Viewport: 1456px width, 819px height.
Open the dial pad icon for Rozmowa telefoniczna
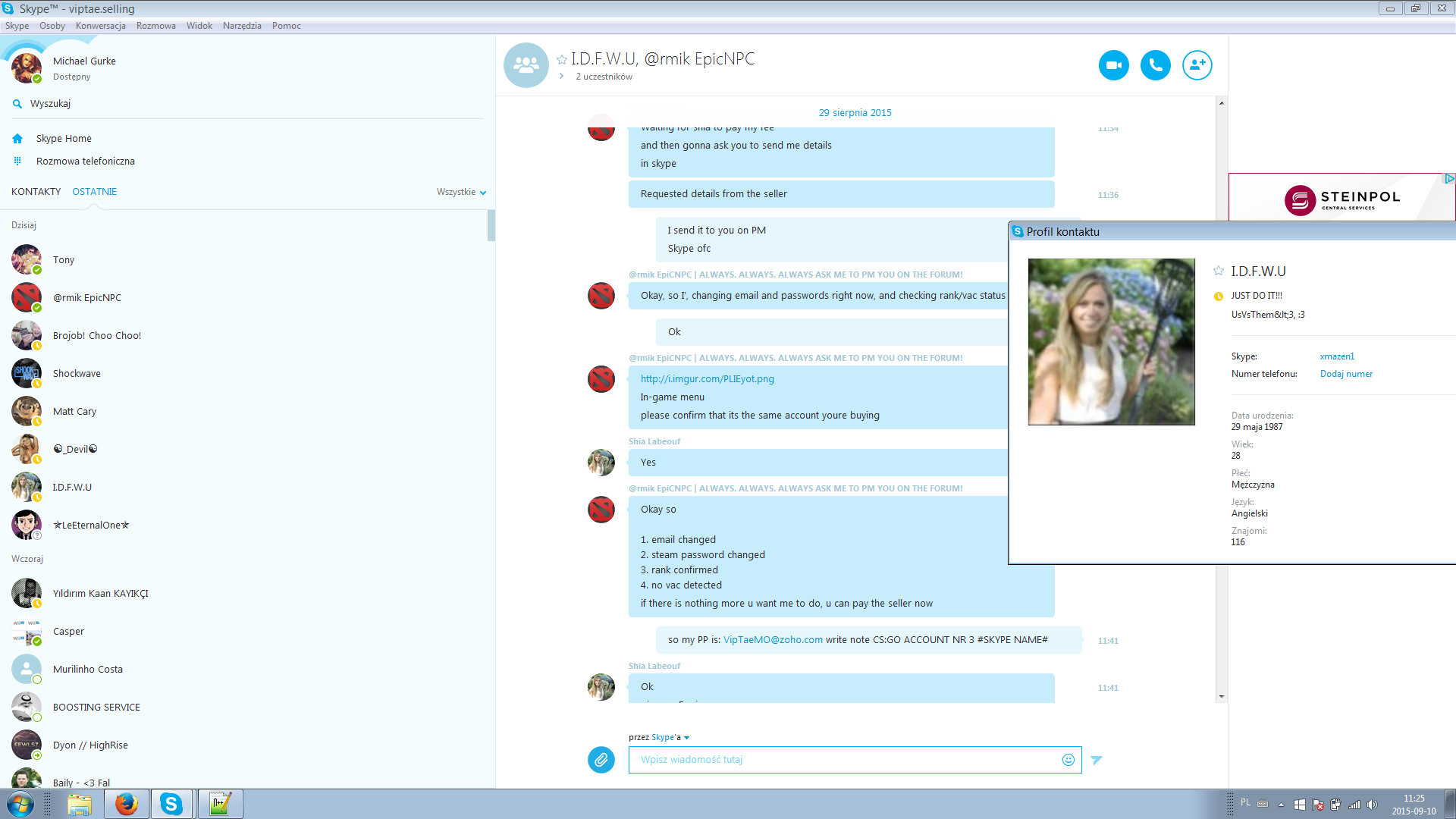[17, 162]
